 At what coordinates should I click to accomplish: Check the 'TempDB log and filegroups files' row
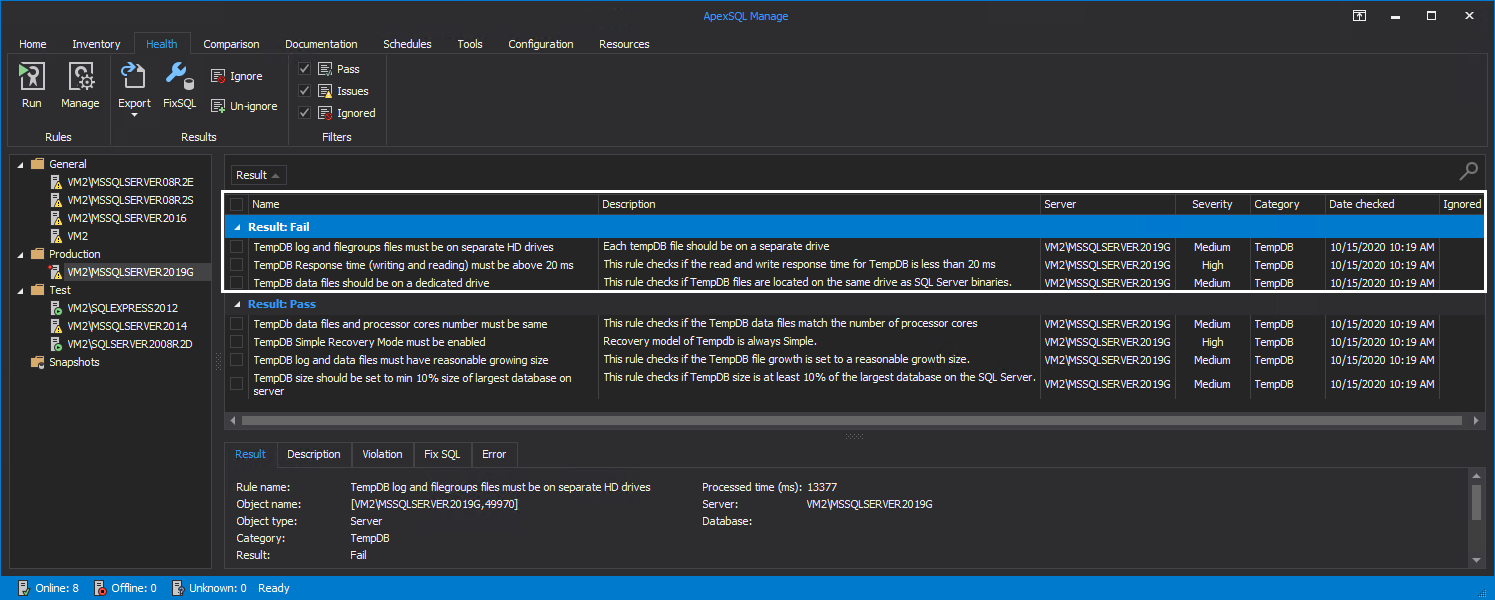[236, 246]
